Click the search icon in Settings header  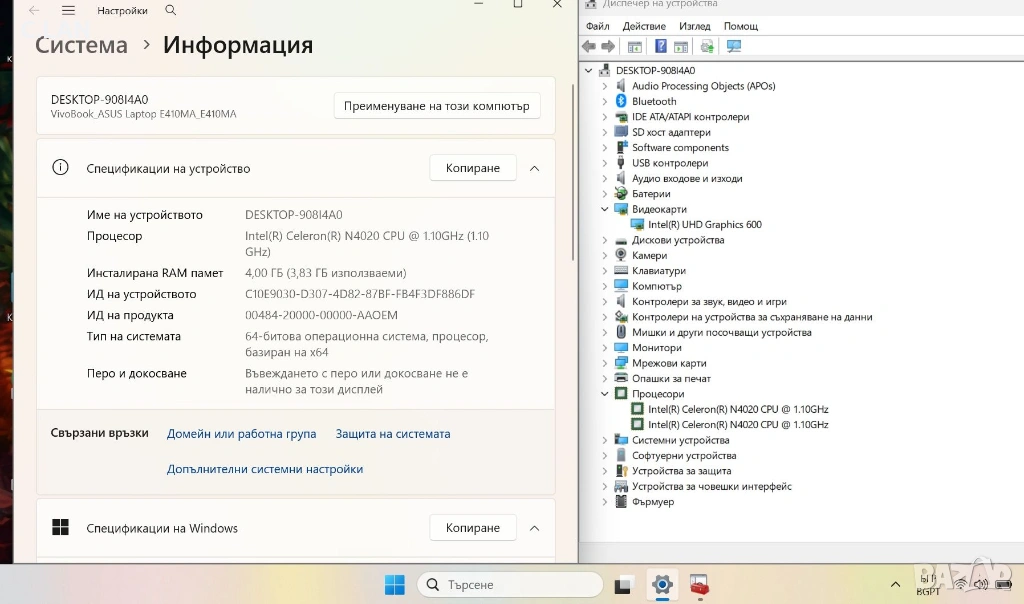(x=171, y=10)
